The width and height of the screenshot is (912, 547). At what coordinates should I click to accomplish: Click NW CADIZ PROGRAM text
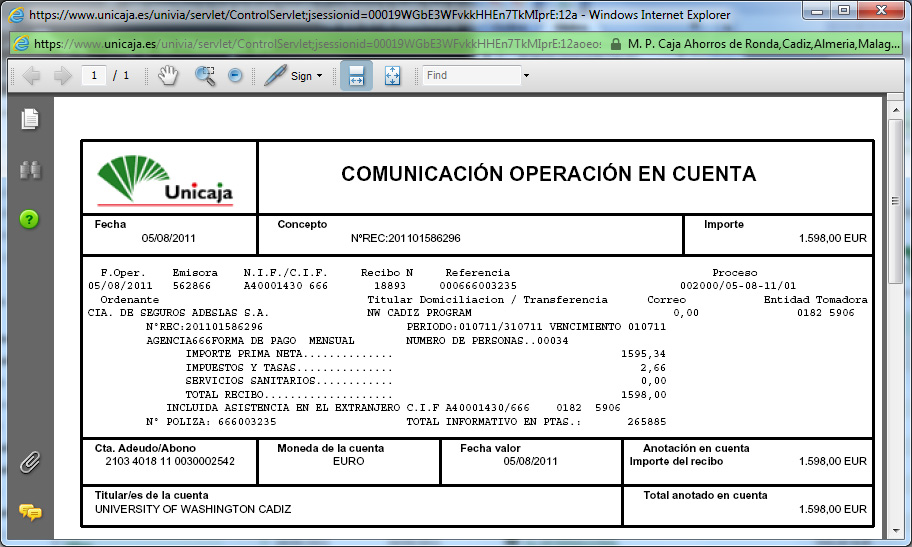click(x=419, y=313)
